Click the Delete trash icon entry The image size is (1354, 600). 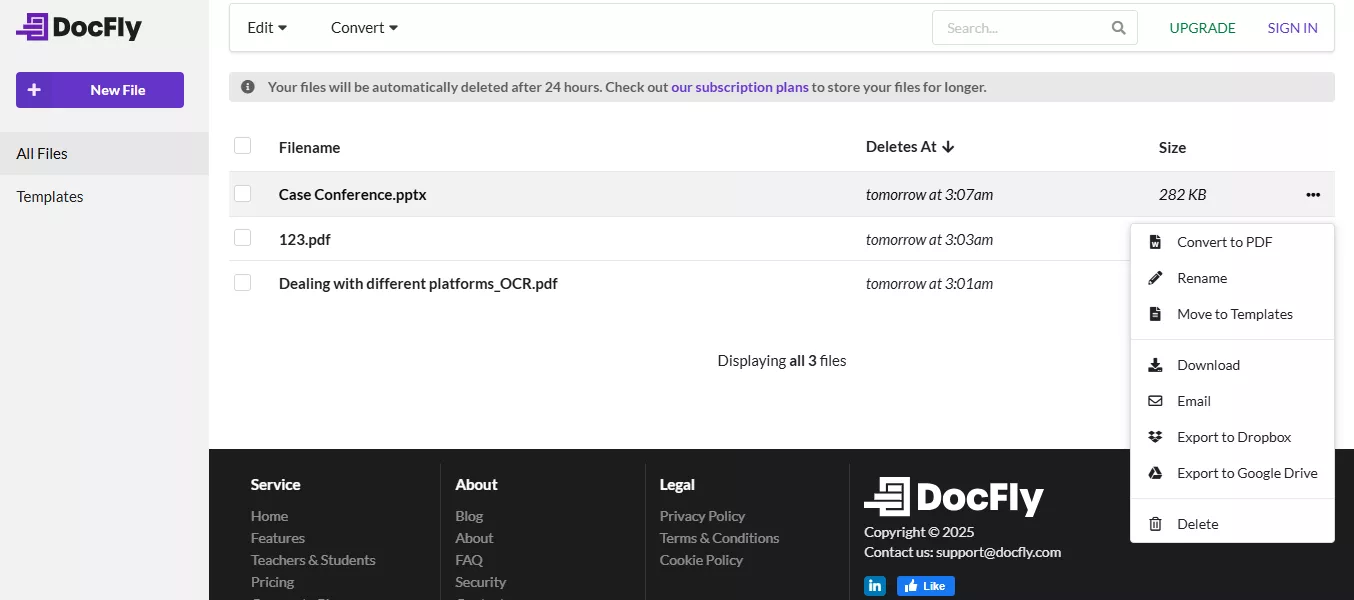(x=1197, y=524)
